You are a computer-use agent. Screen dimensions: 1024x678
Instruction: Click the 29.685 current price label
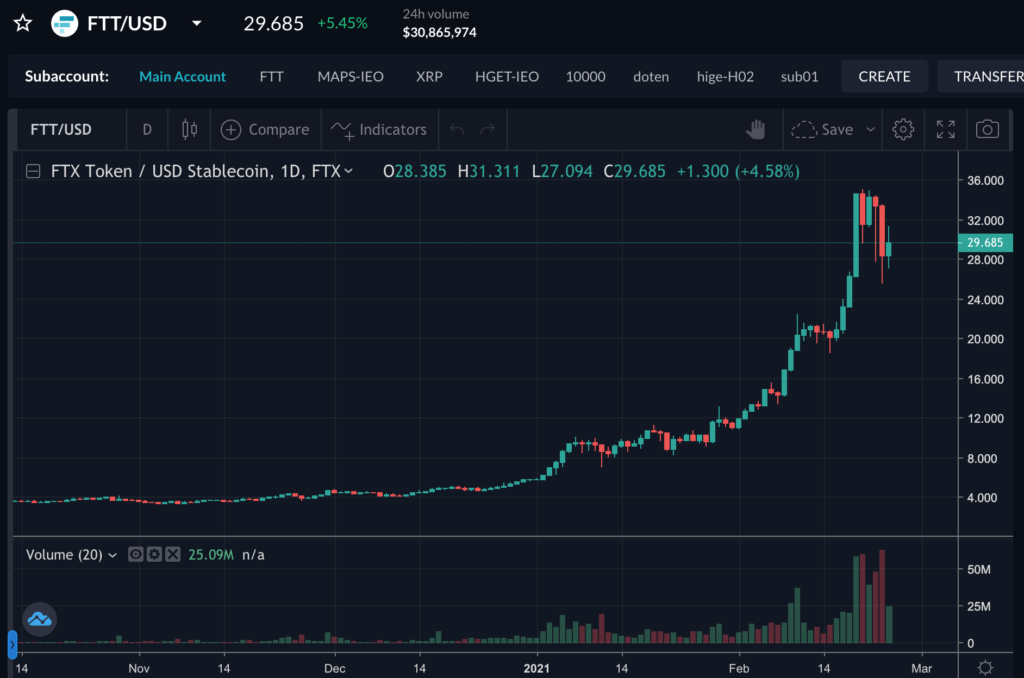click(x=985, y=243)
